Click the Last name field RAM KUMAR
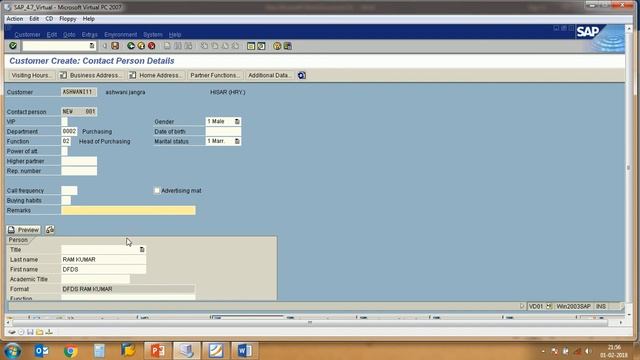Viewport: 640px width, 360px height. click(103, 260)
